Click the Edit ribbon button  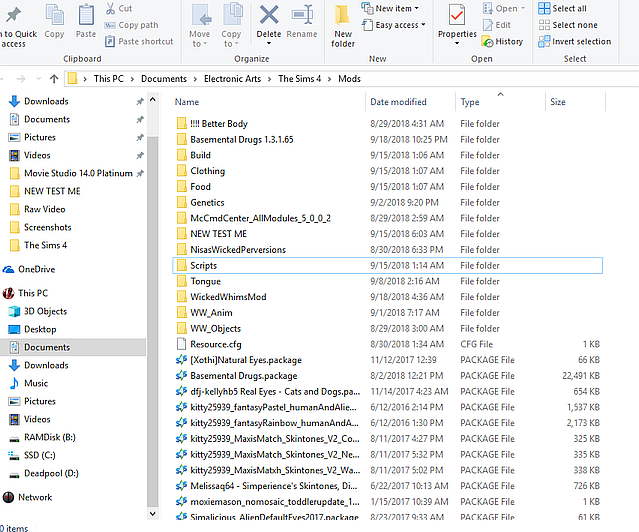point(496,25)
